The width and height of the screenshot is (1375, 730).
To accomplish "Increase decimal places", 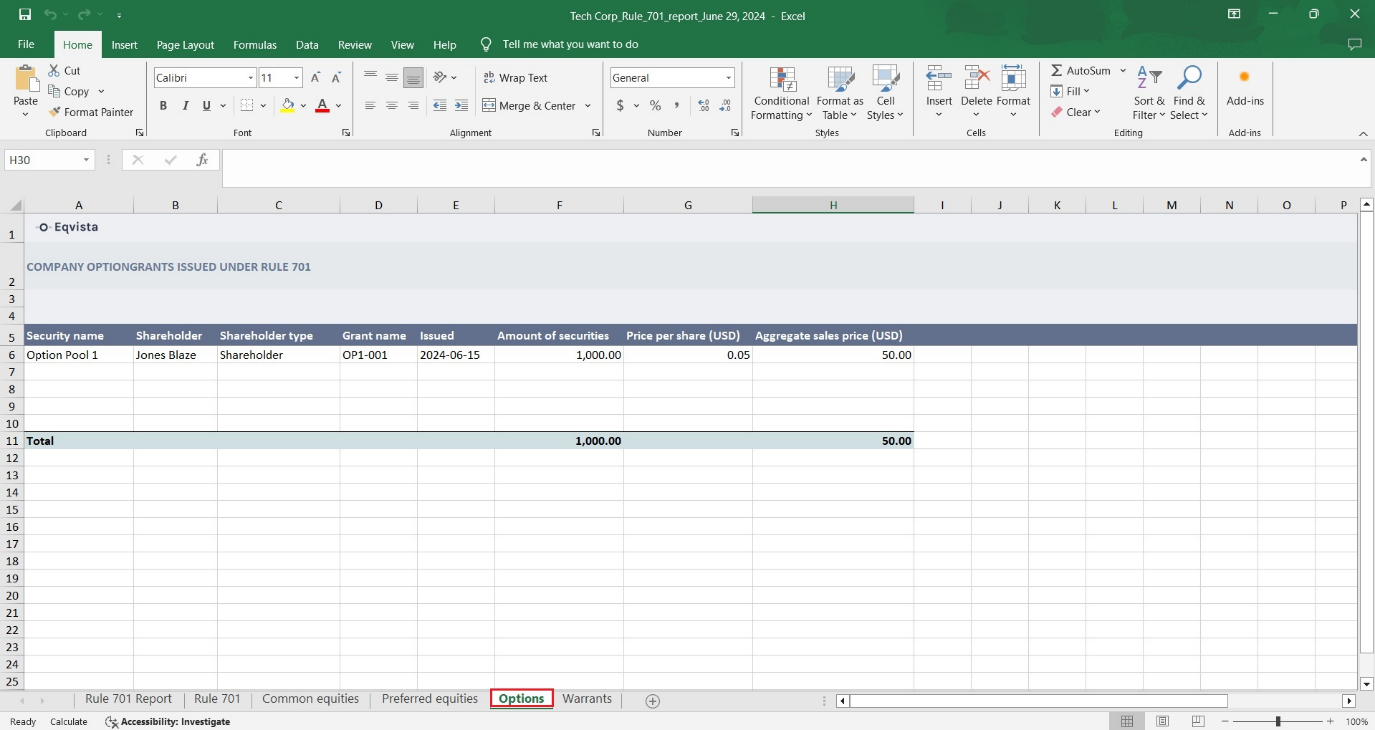I will (704, 105).
